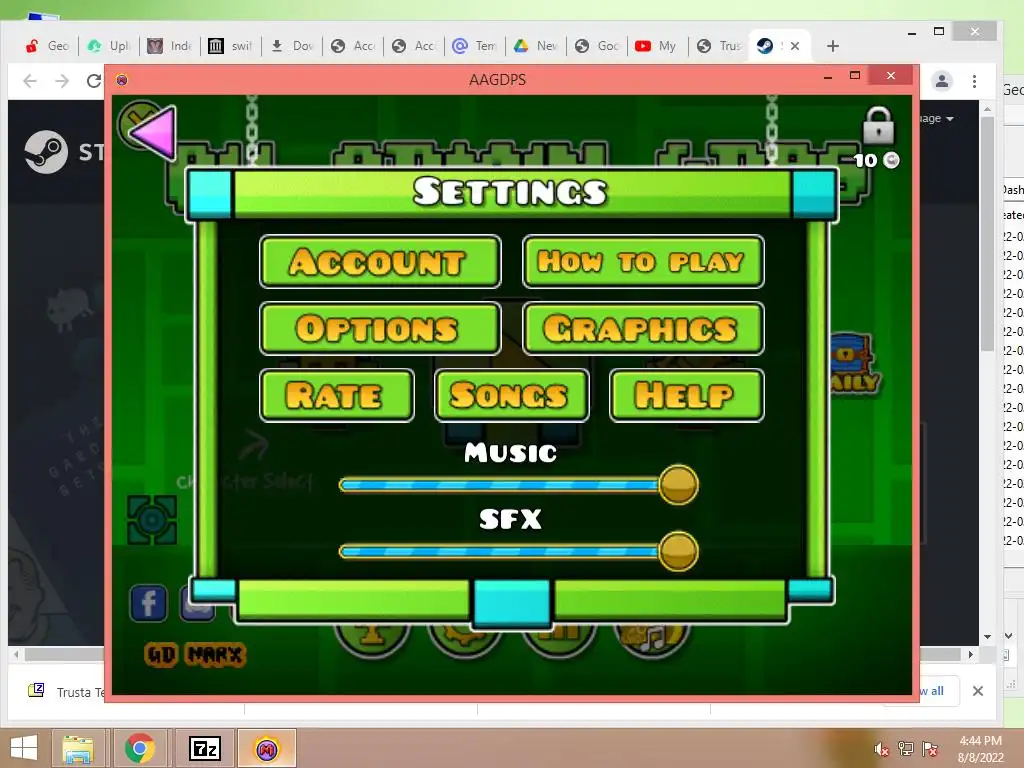The image size is (1024, 768).
Task: Click the browser vertical scrollbar down arrow
Action: (x=987, y=636)
